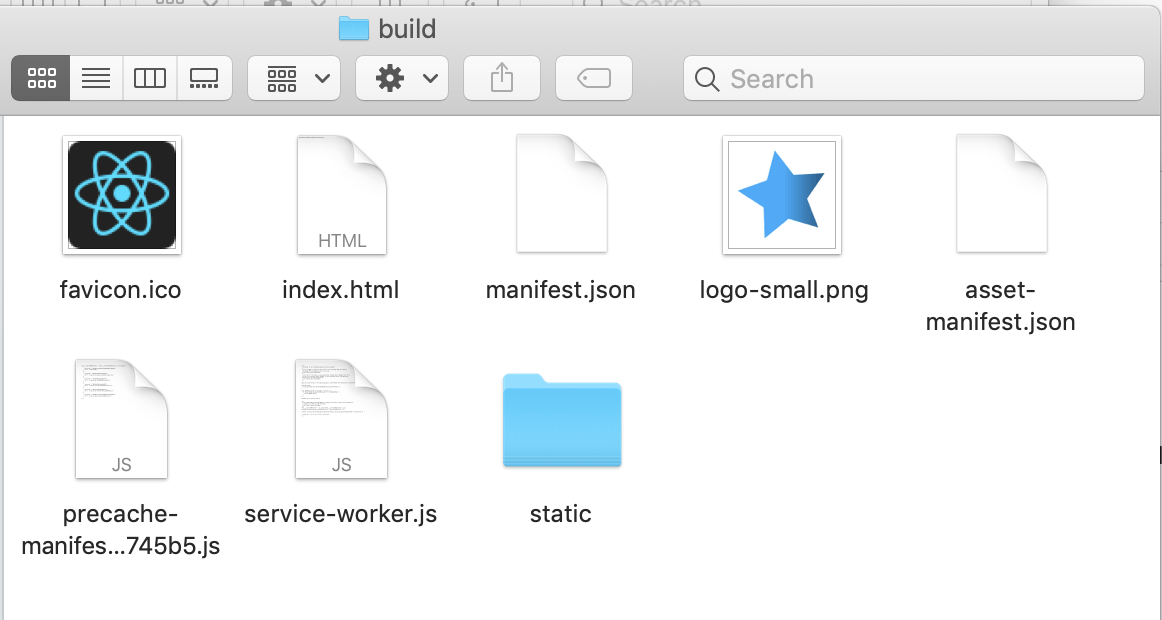Select the logo-small.png star image
1162x620 pixels.
(781, 194)
